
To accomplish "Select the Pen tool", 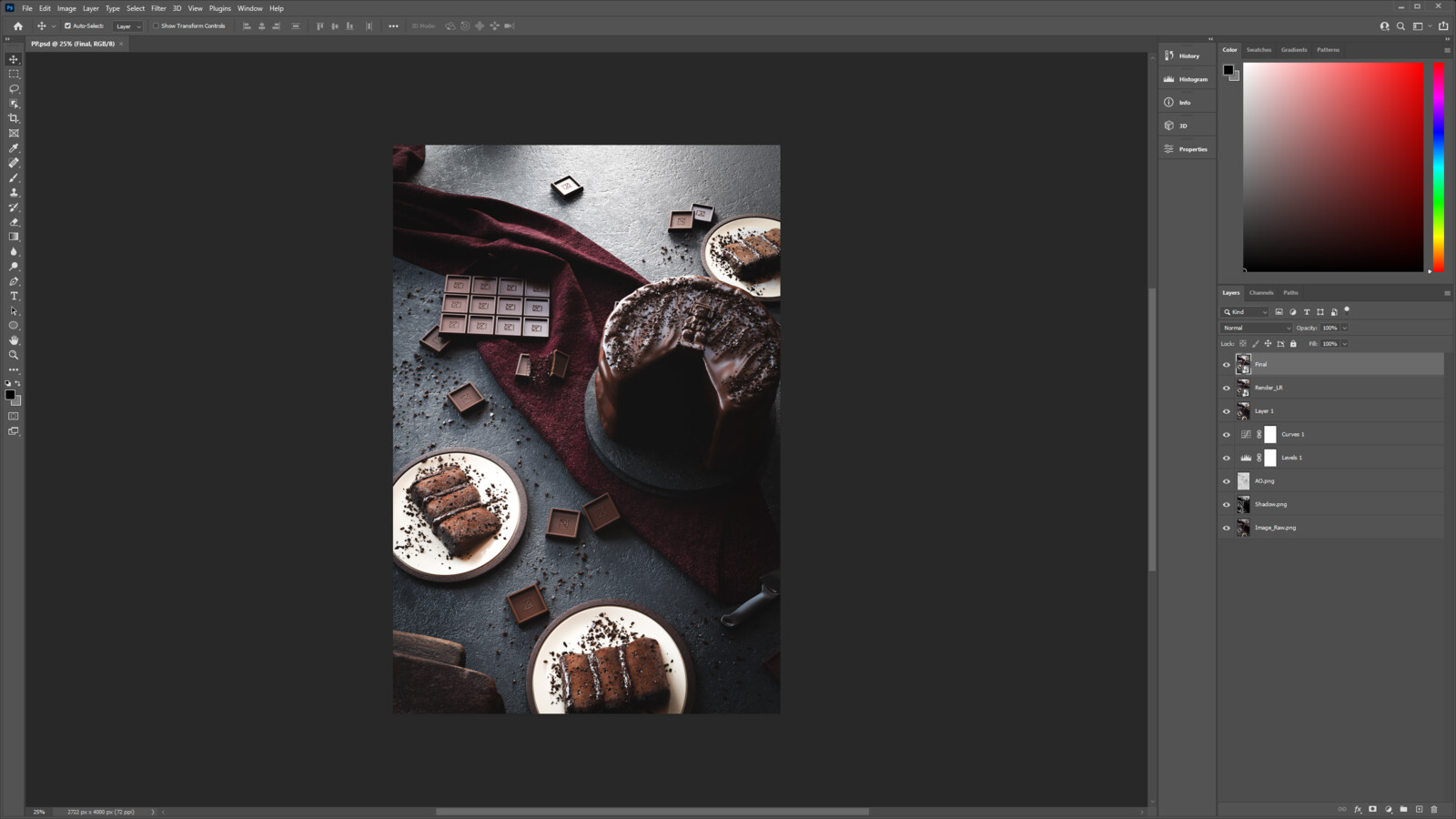I will pos(14,281).
